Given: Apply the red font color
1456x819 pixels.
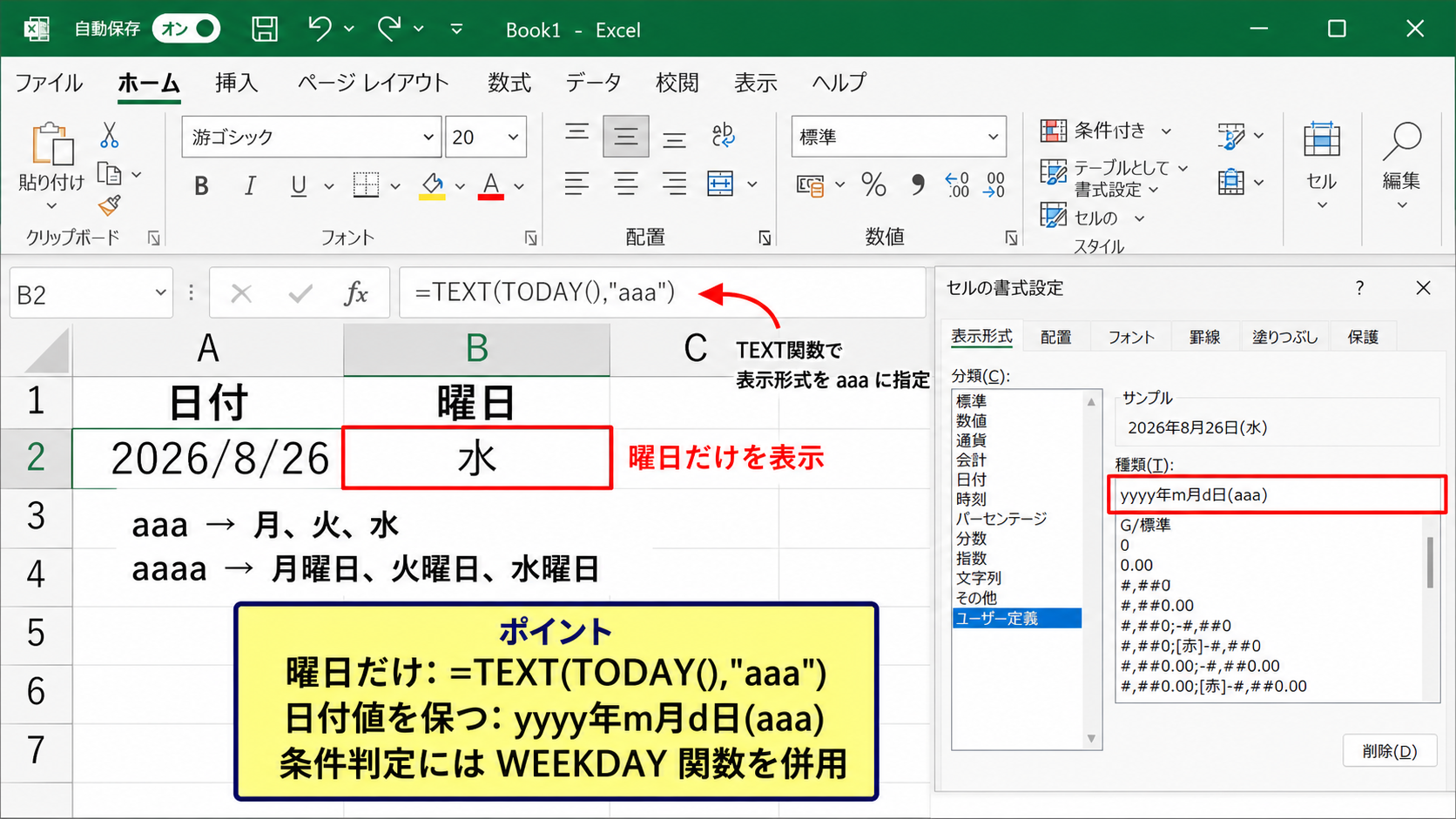Looking at the screenshot, I should tap(491, 185).
